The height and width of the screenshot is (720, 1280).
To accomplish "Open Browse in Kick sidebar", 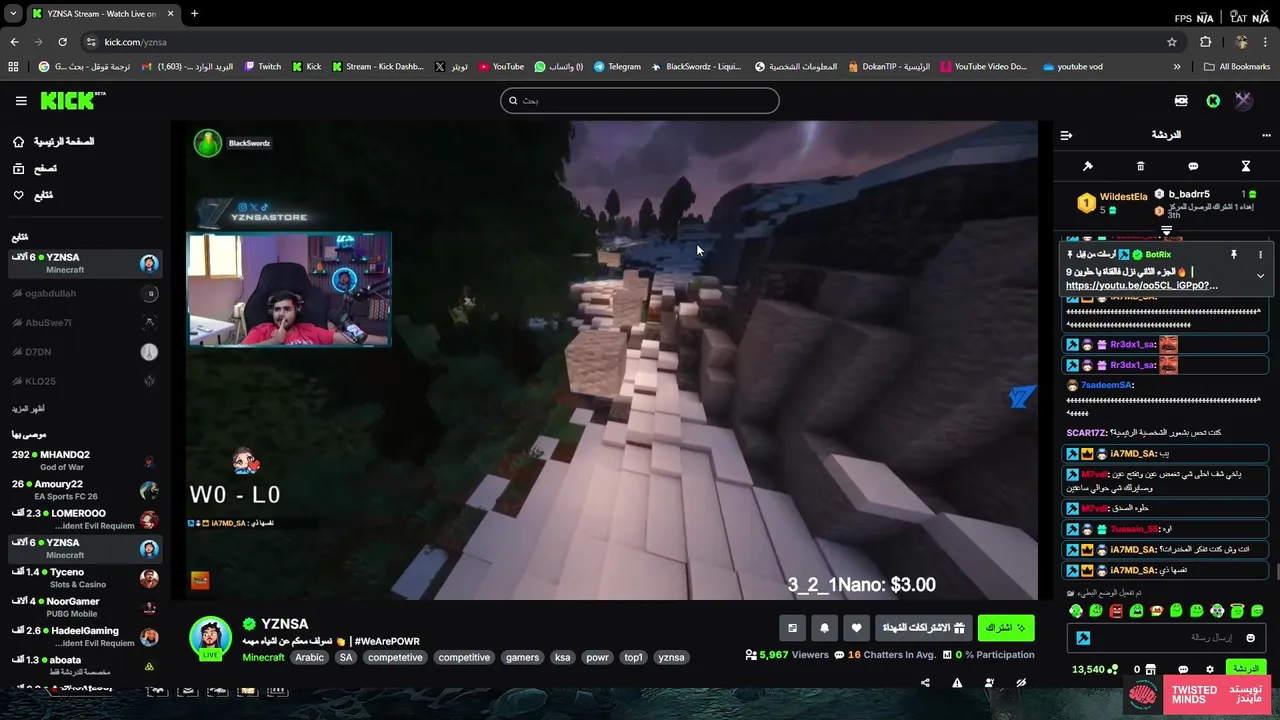I will coord(35,169).
